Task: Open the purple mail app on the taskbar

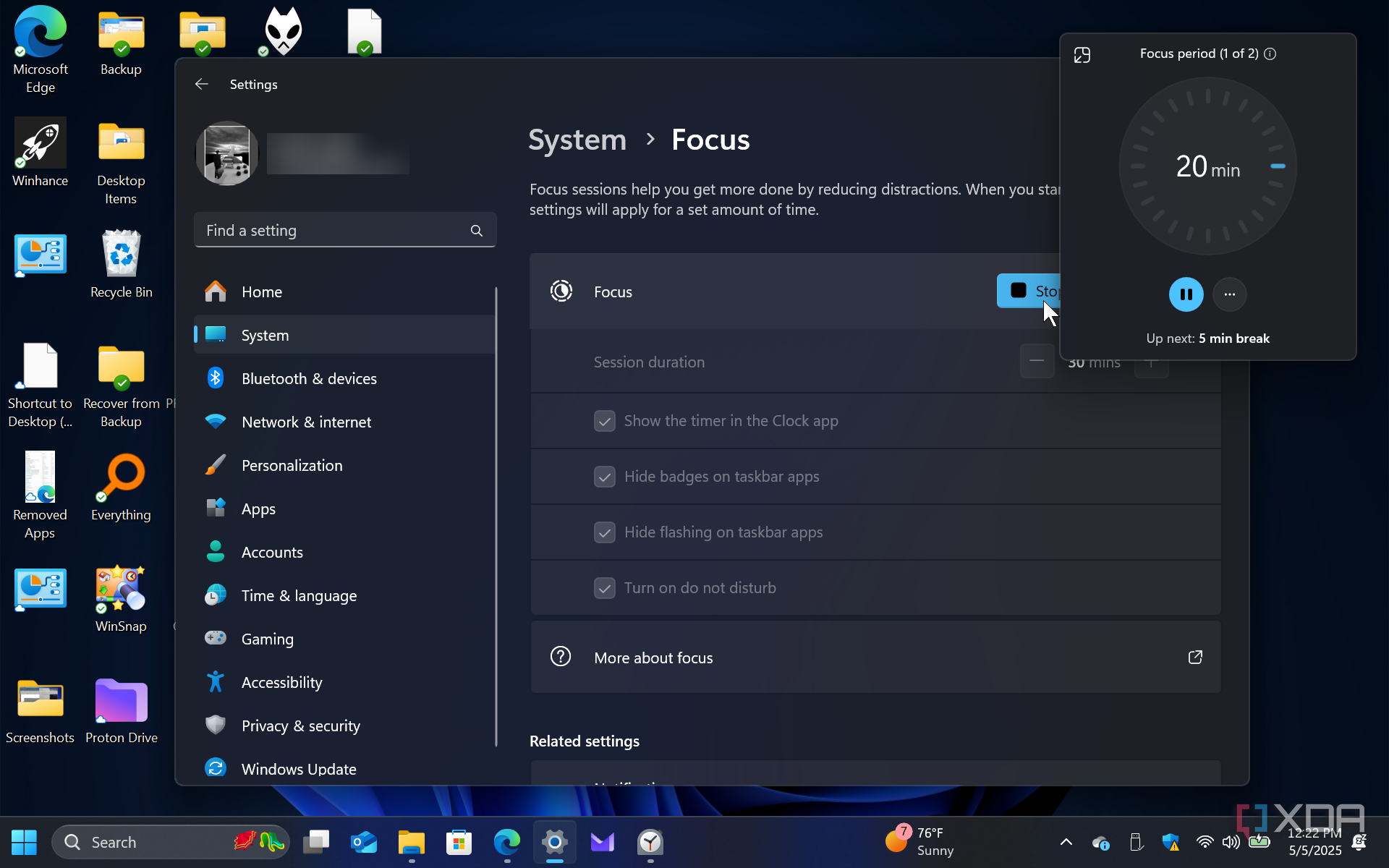Action: point(603,843)
